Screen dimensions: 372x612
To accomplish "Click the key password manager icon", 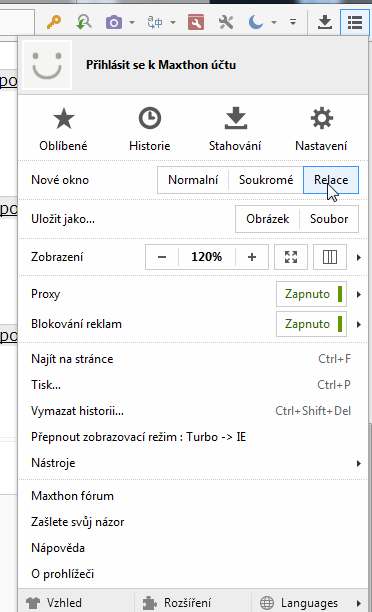I will point(53,22).
